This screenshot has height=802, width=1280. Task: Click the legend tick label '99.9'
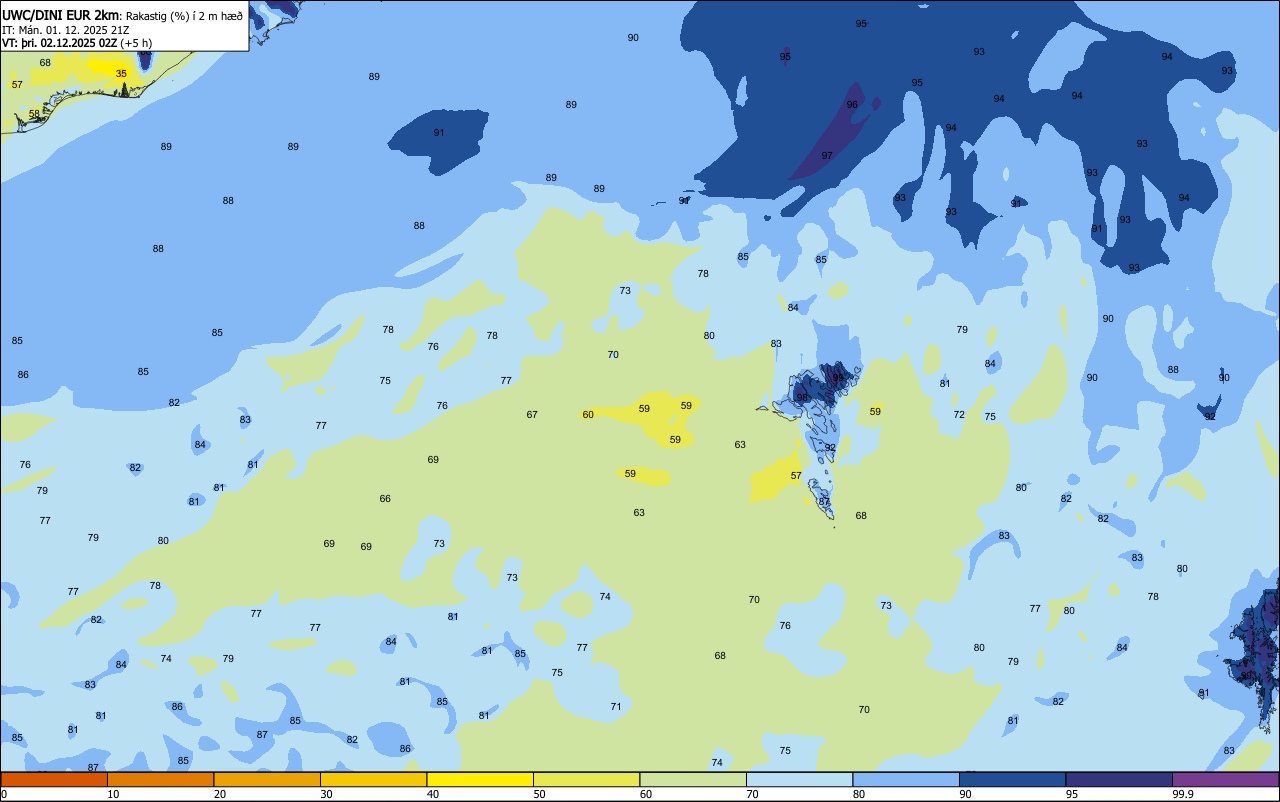click(x=1182, y=794)
